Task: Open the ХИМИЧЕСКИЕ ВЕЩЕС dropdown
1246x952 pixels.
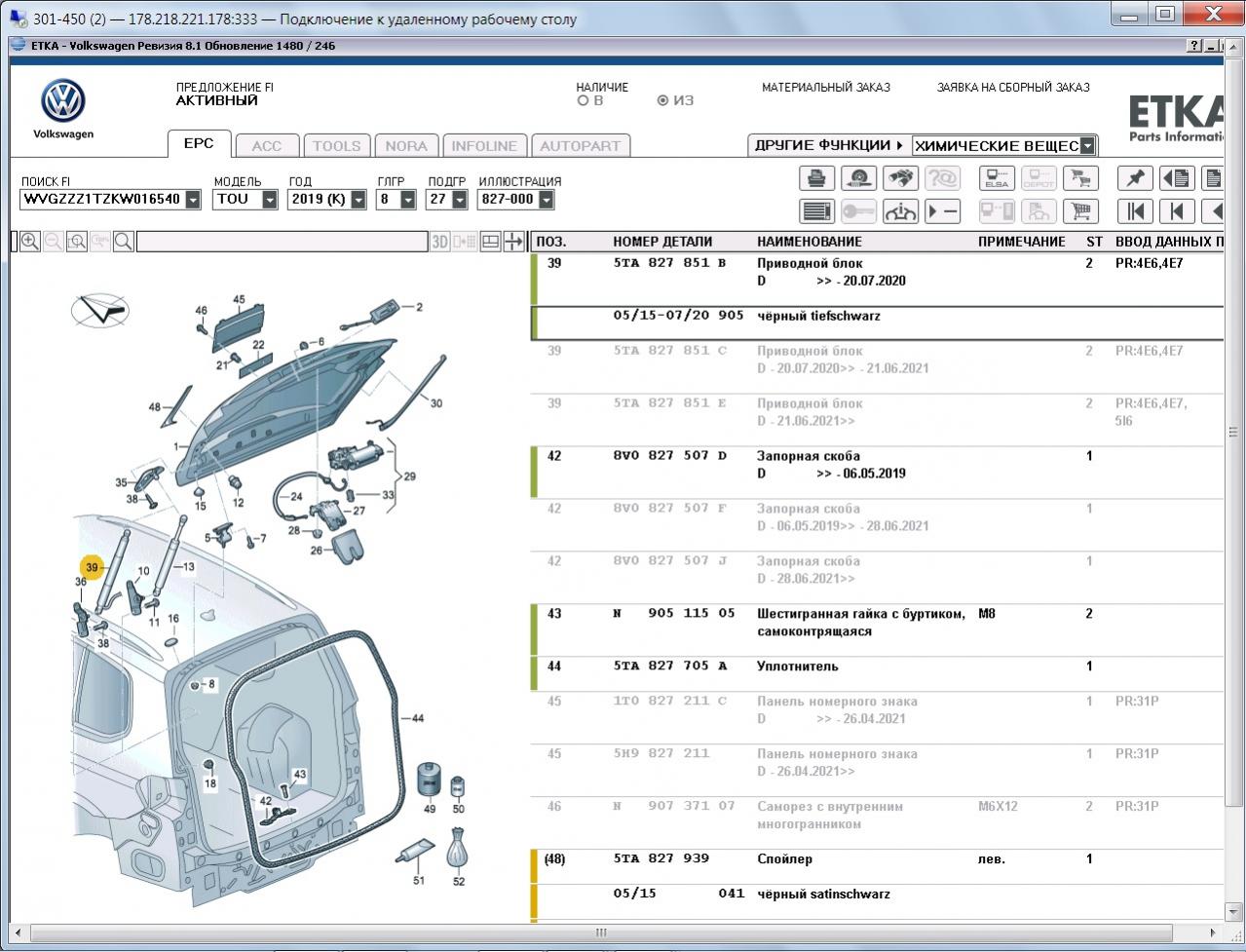Action: click(x=1087, y=146)
